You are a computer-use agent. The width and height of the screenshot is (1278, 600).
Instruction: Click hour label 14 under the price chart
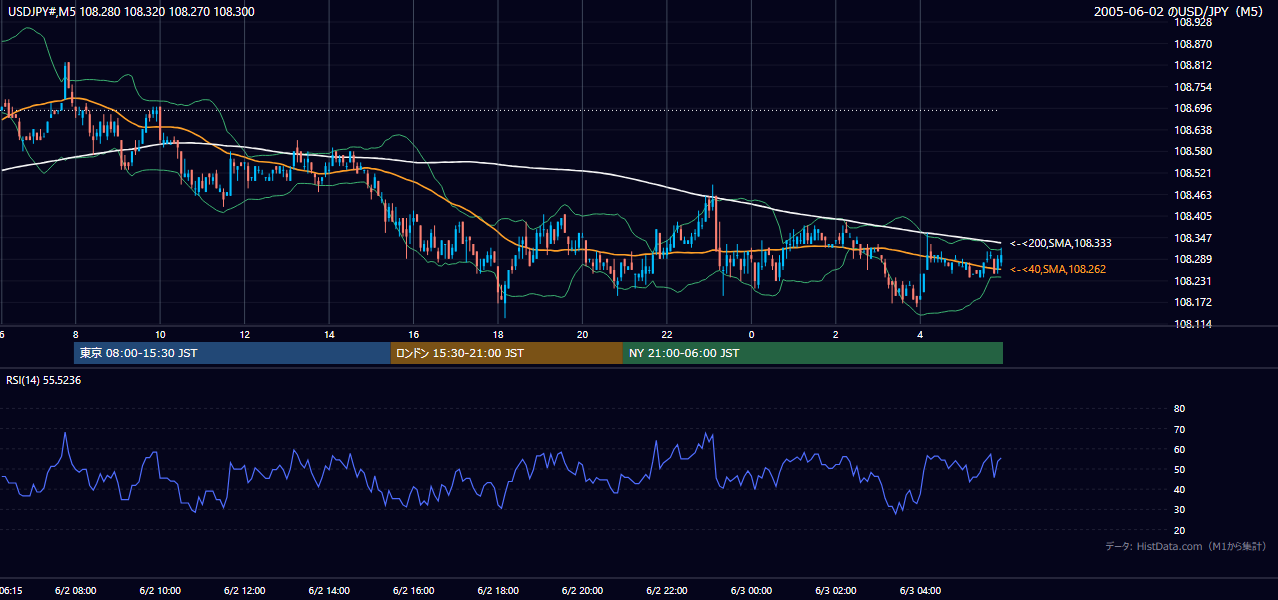[x=329, y=334]
